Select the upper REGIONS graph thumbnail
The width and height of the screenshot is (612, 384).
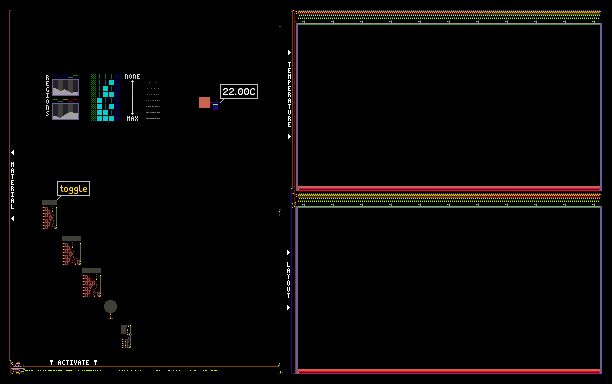tap(66, 87)
